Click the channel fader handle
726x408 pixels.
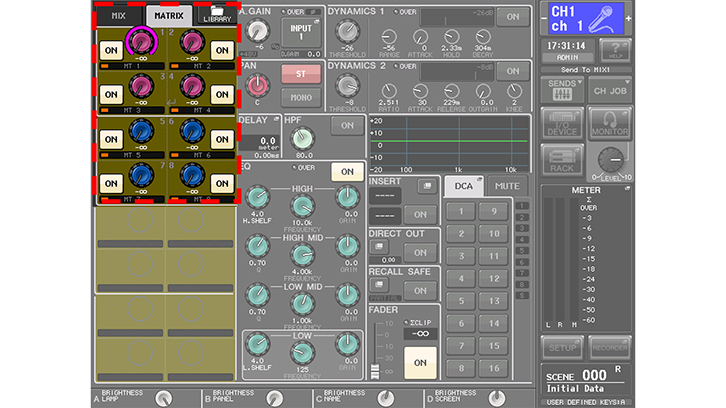coord(375,371)
